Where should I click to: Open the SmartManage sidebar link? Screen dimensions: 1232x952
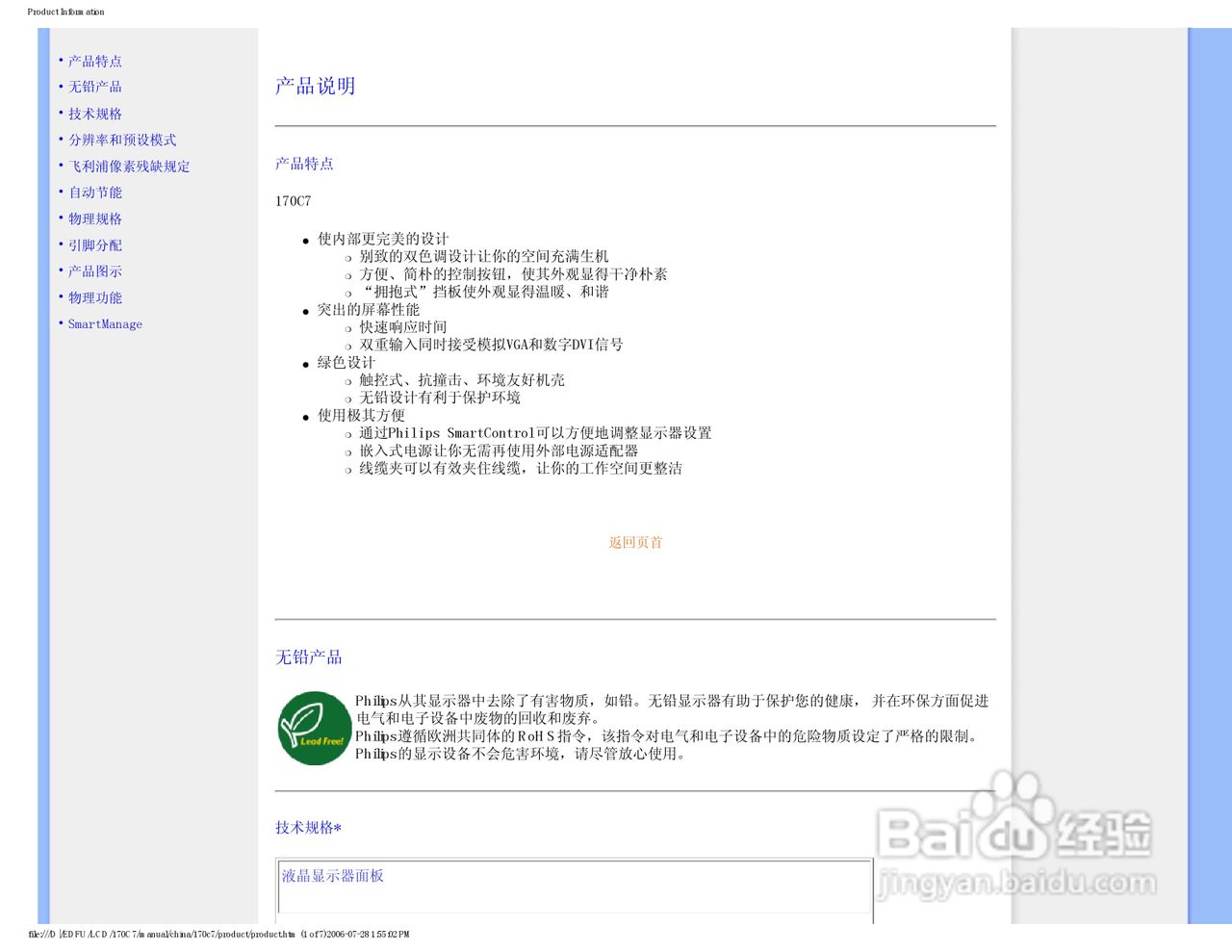(x=105, y=324)
